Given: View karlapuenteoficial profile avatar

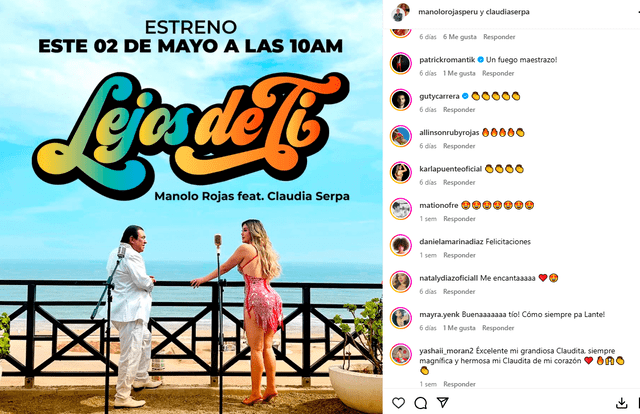Looking at the screenshot, I should coord(401,172).
